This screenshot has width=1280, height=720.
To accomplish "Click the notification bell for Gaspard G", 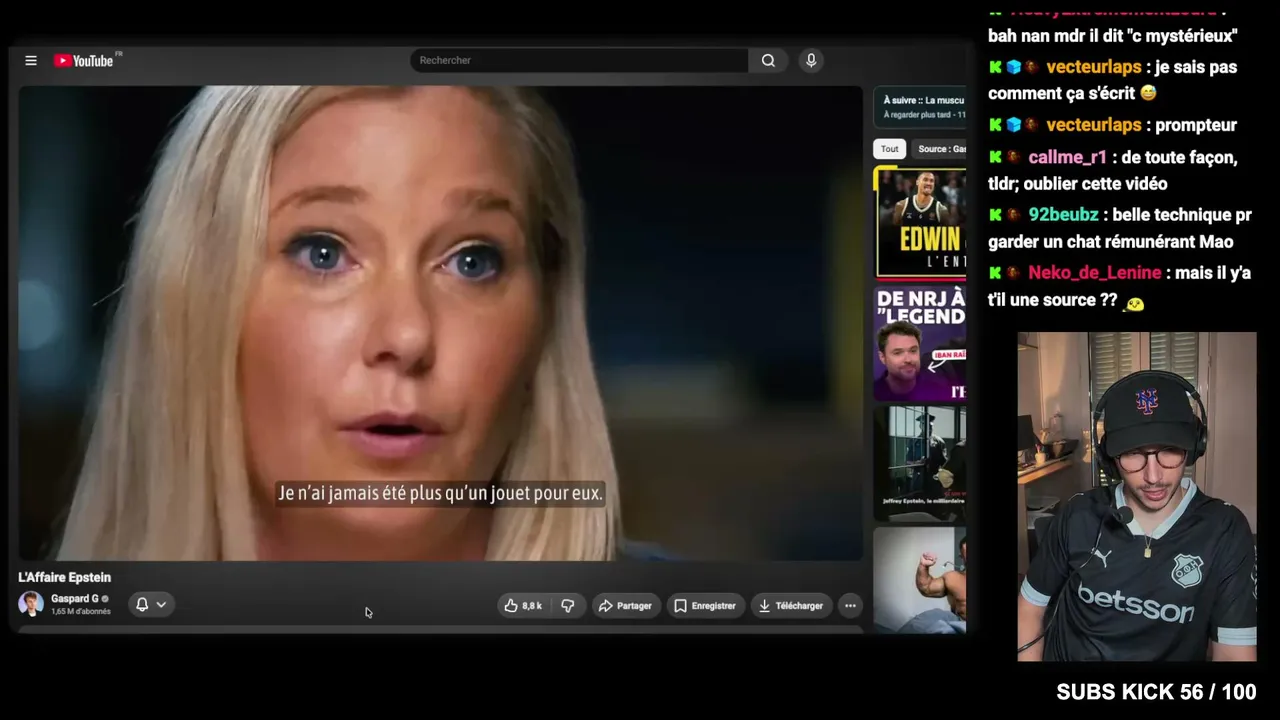I will click(x=142, y=604).
